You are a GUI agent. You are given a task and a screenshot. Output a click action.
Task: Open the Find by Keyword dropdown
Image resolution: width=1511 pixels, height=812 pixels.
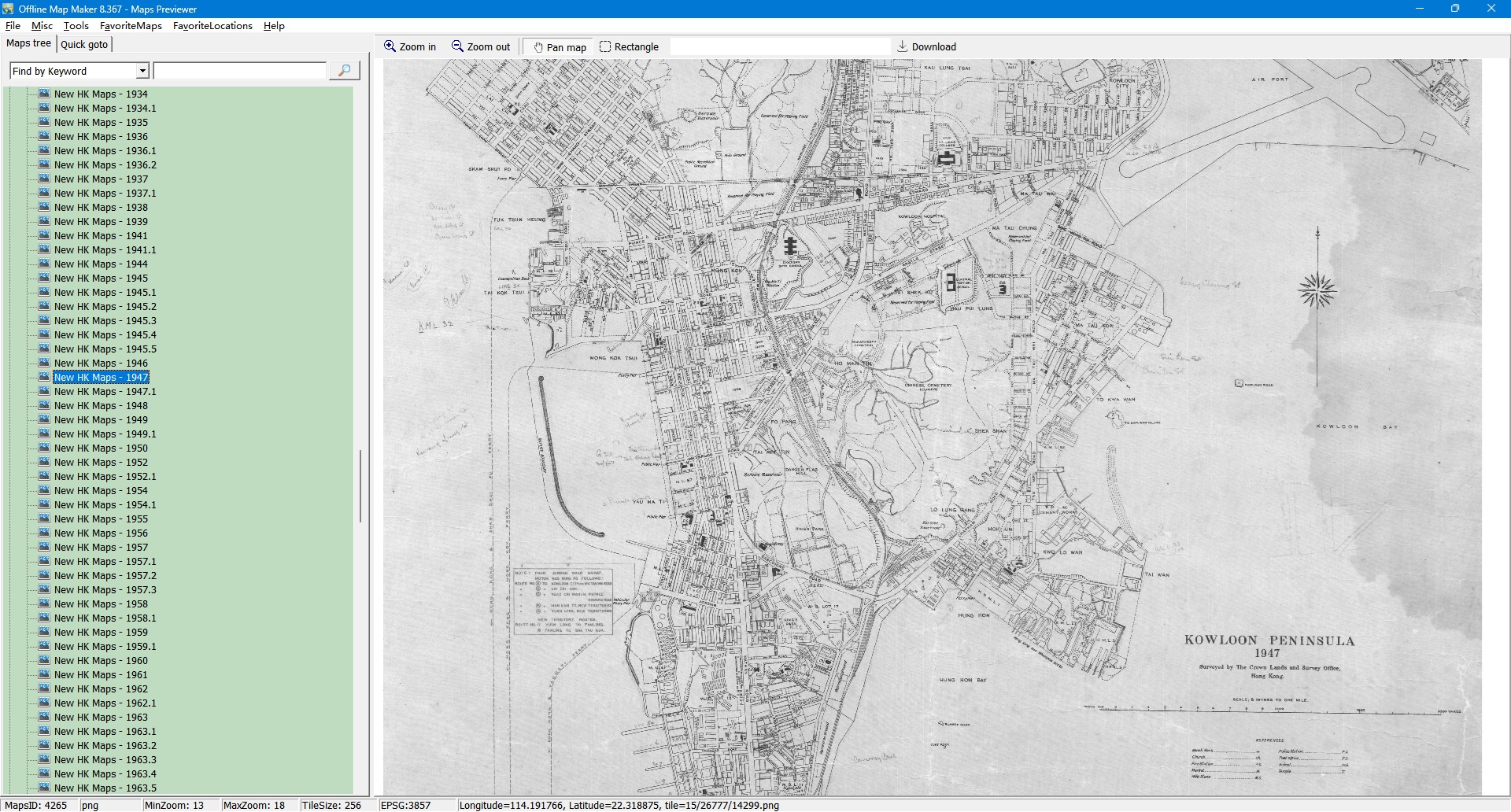tap(142, 71)
